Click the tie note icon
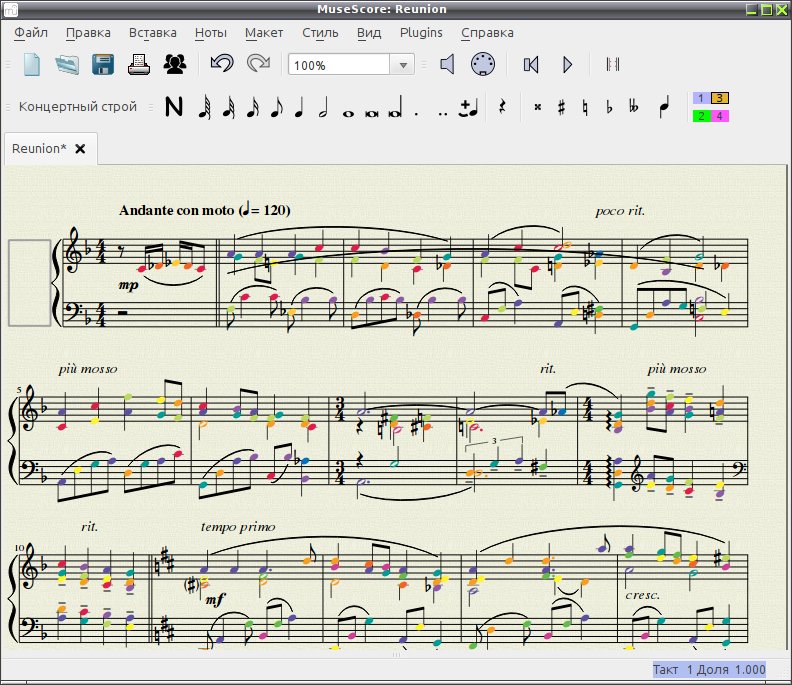Screen dimensions: 792x685 (x=469, y=107)
